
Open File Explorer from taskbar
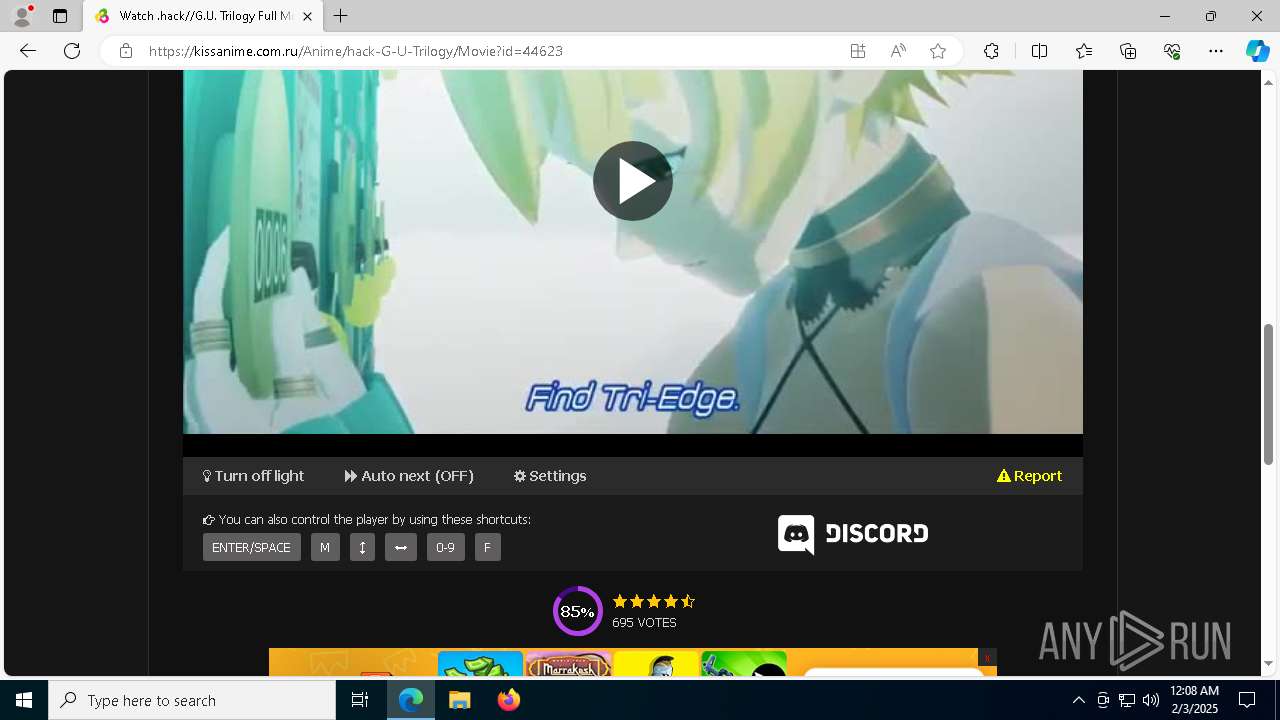click(459, 700)
